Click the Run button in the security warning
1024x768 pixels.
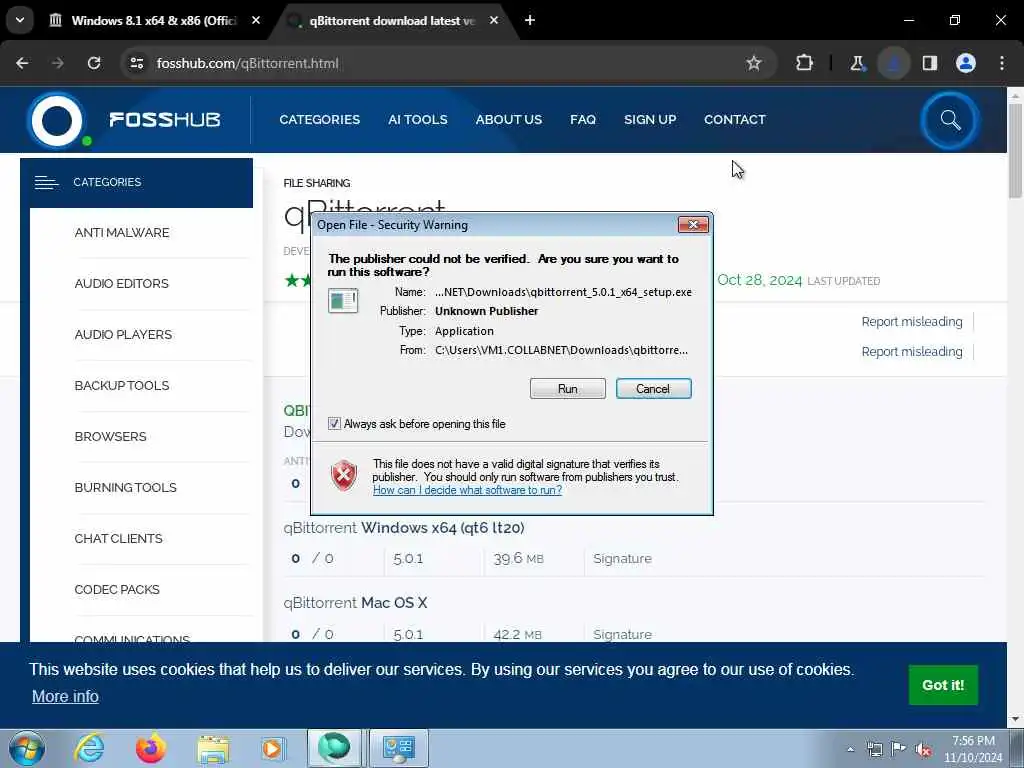(568, 389)
